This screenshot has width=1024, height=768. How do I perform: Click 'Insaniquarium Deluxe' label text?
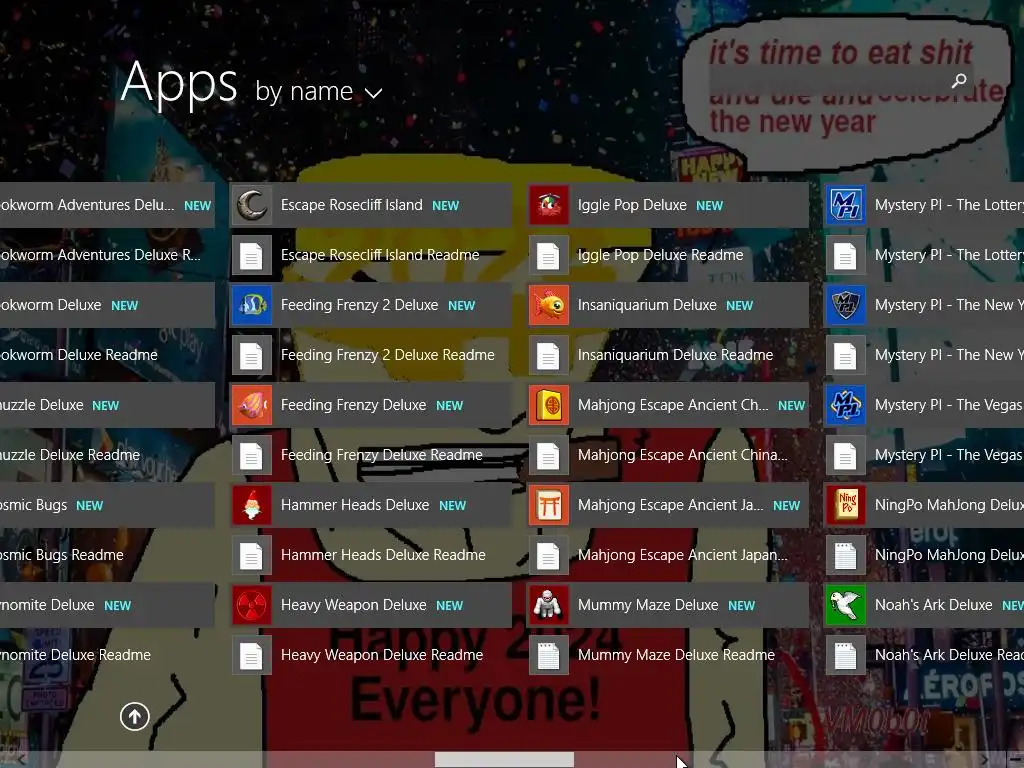(647, 305)
